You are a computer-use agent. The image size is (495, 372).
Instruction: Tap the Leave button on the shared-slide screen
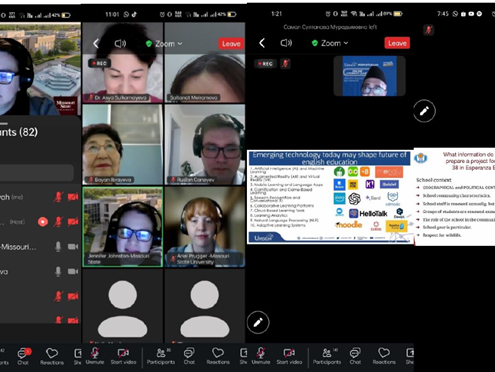pos(397,43)
